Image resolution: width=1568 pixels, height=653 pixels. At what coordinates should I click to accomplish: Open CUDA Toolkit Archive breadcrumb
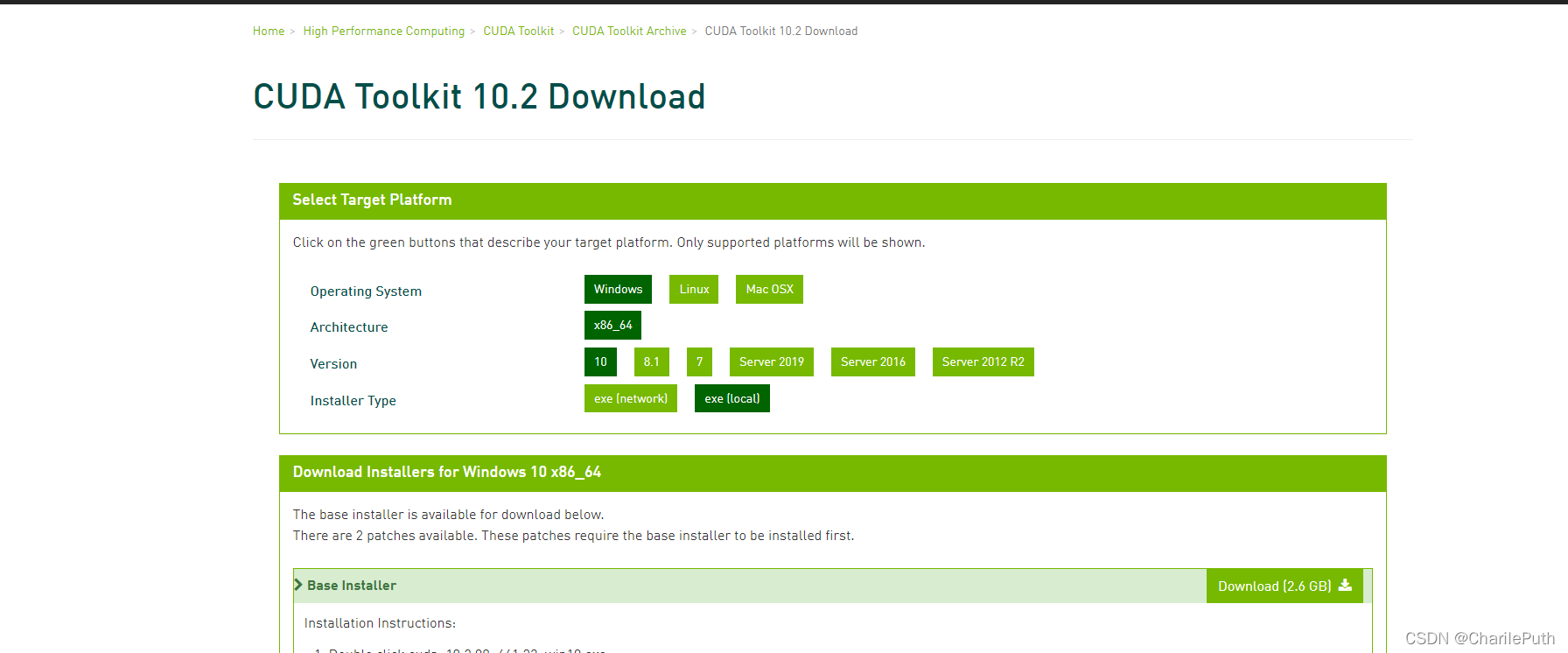pyautogui.click(x=629, y=31)
